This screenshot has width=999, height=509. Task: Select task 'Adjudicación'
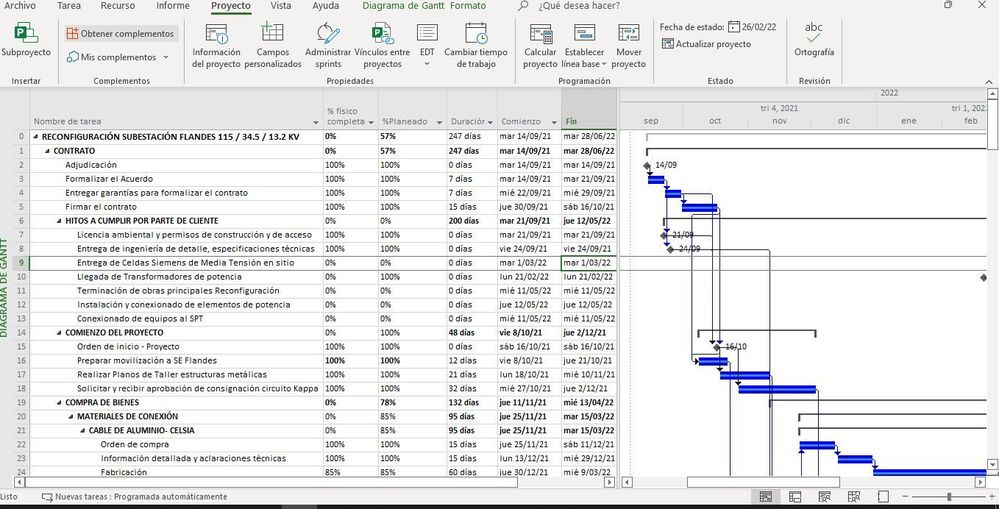coord(91,165)
